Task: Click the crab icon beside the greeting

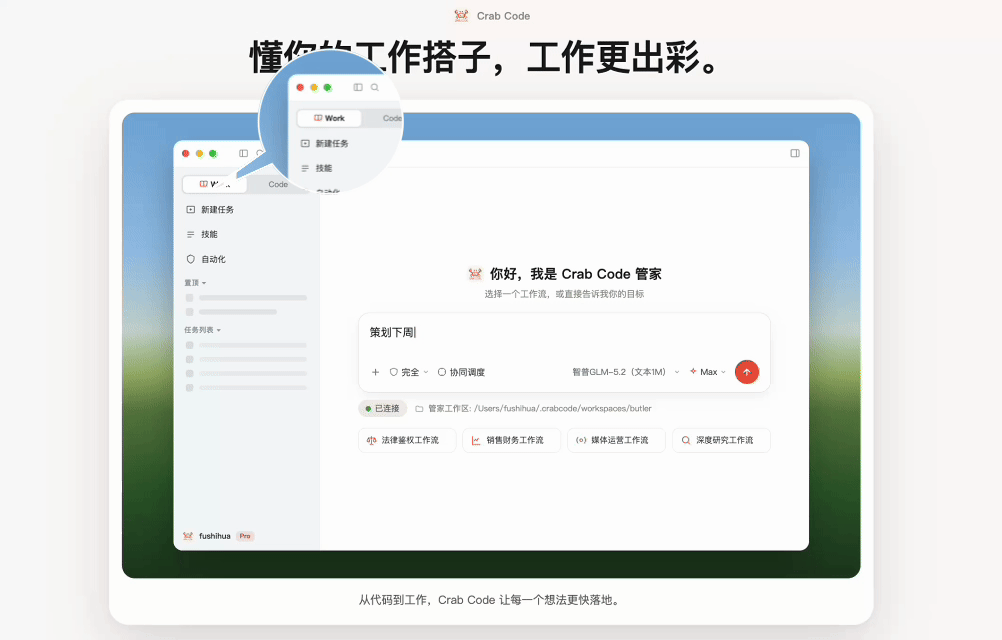Action: (x=475, y=274)
